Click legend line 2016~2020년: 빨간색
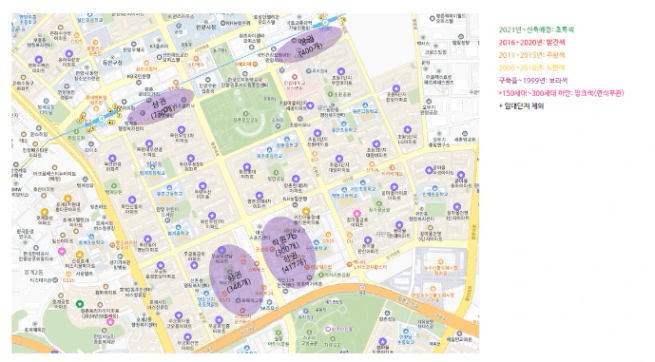Viewport: 655px width, 362px height. tap(532, 42)
